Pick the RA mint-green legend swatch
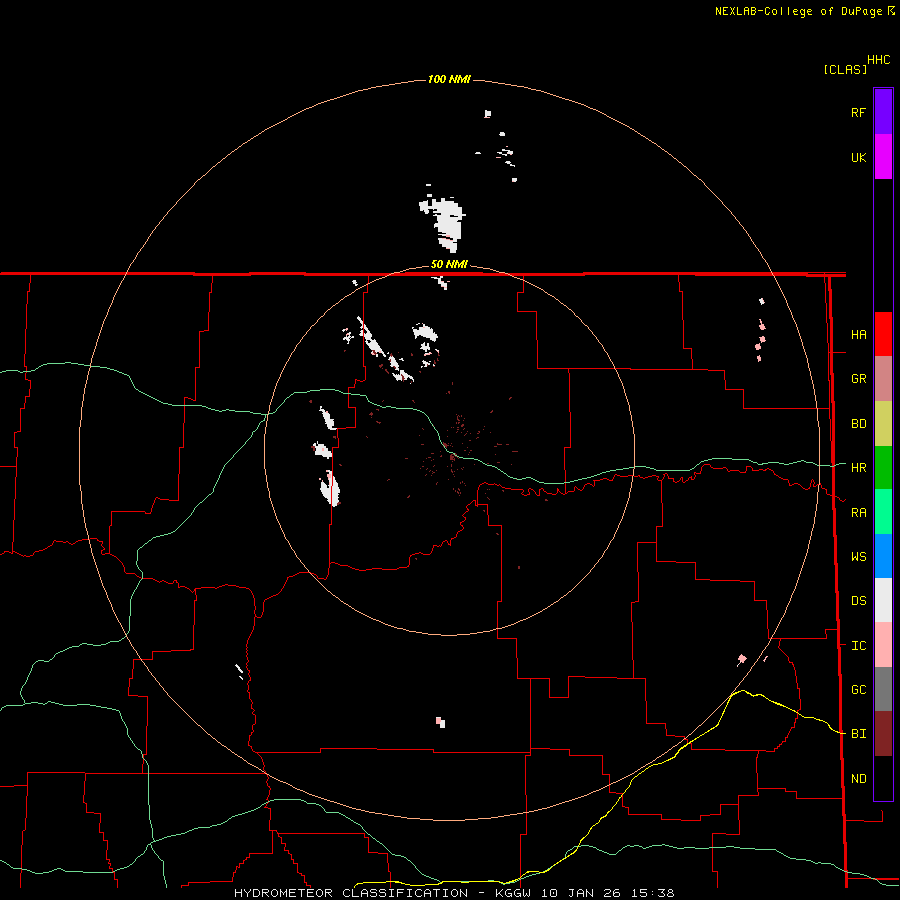The width and height of the screenshot is (900, 900). point(883,512)
